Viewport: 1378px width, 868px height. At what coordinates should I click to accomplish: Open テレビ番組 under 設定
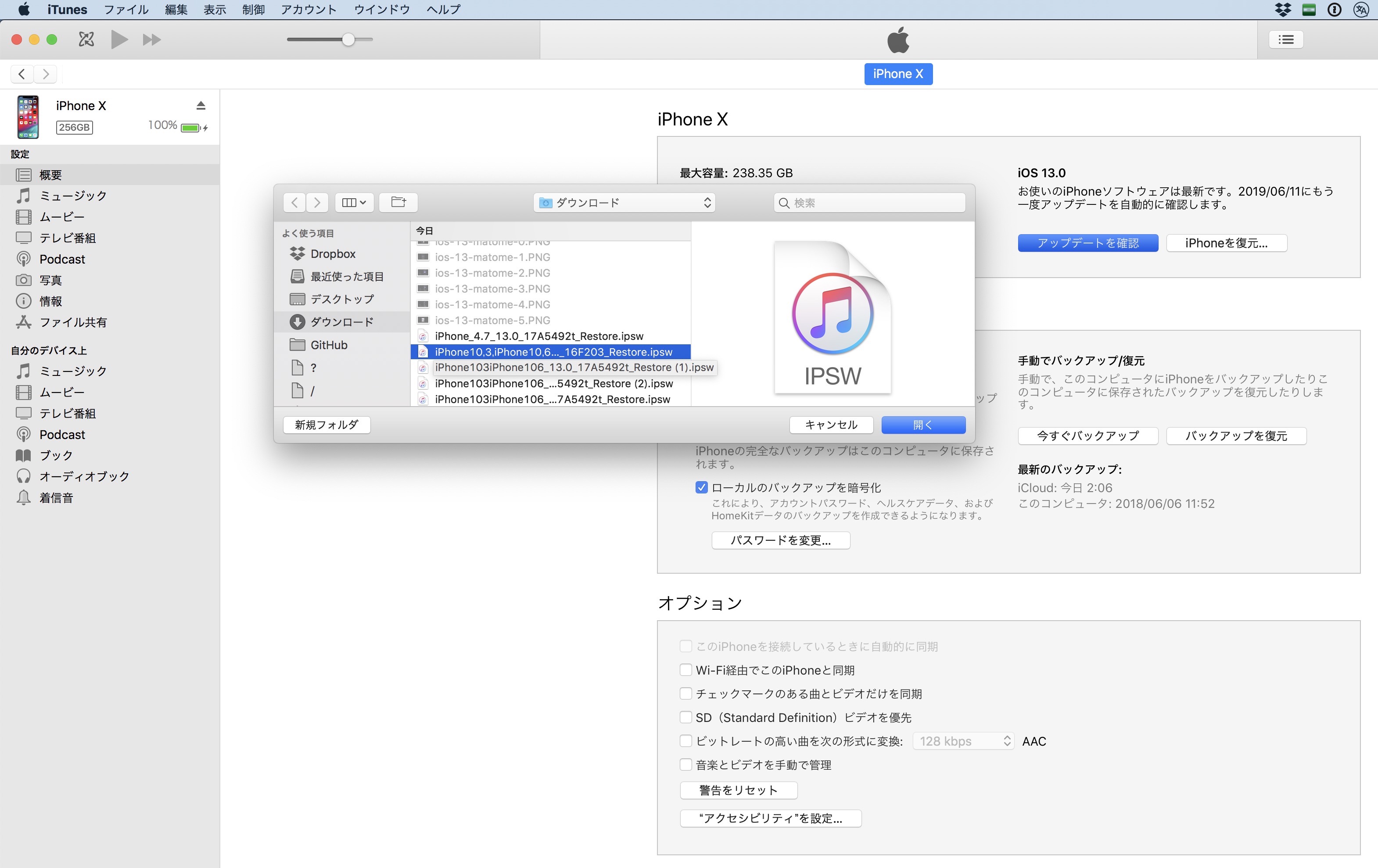[x=110, y=238]
